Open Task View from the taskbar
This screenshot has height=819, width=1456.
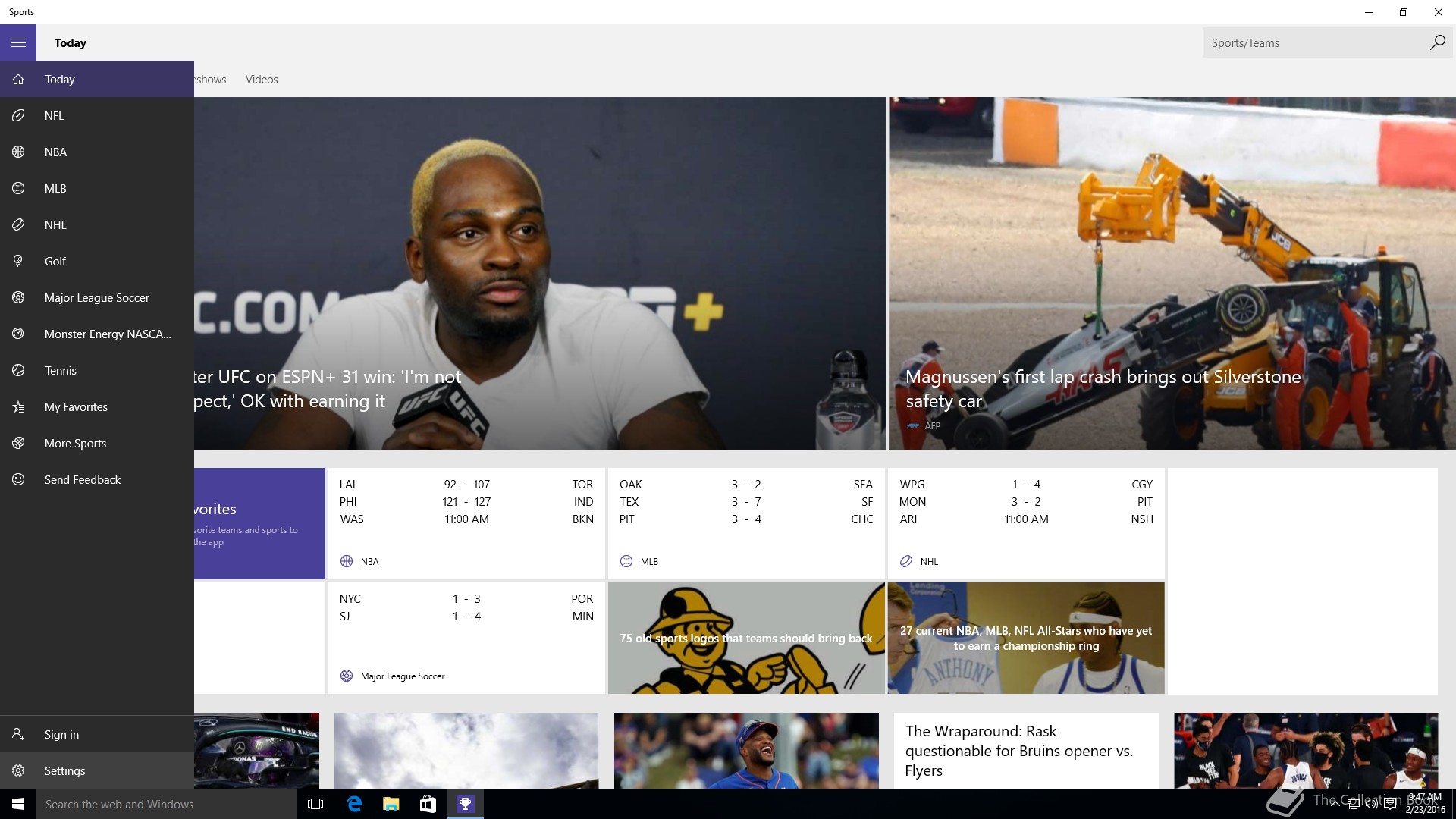point(315,804)
